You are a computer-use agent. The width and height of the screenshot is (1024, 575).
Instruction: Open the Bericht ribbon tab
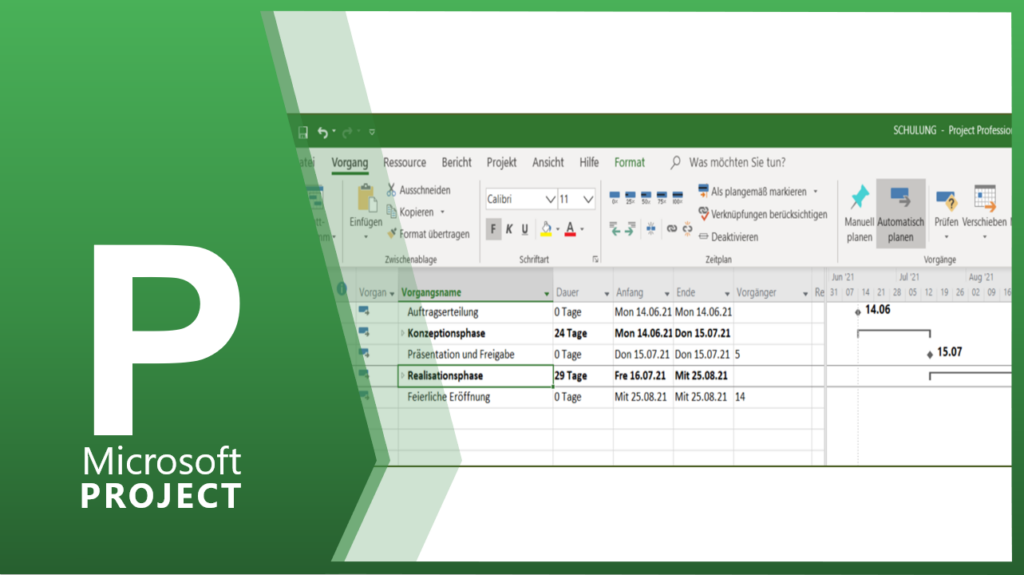(456, 163)
